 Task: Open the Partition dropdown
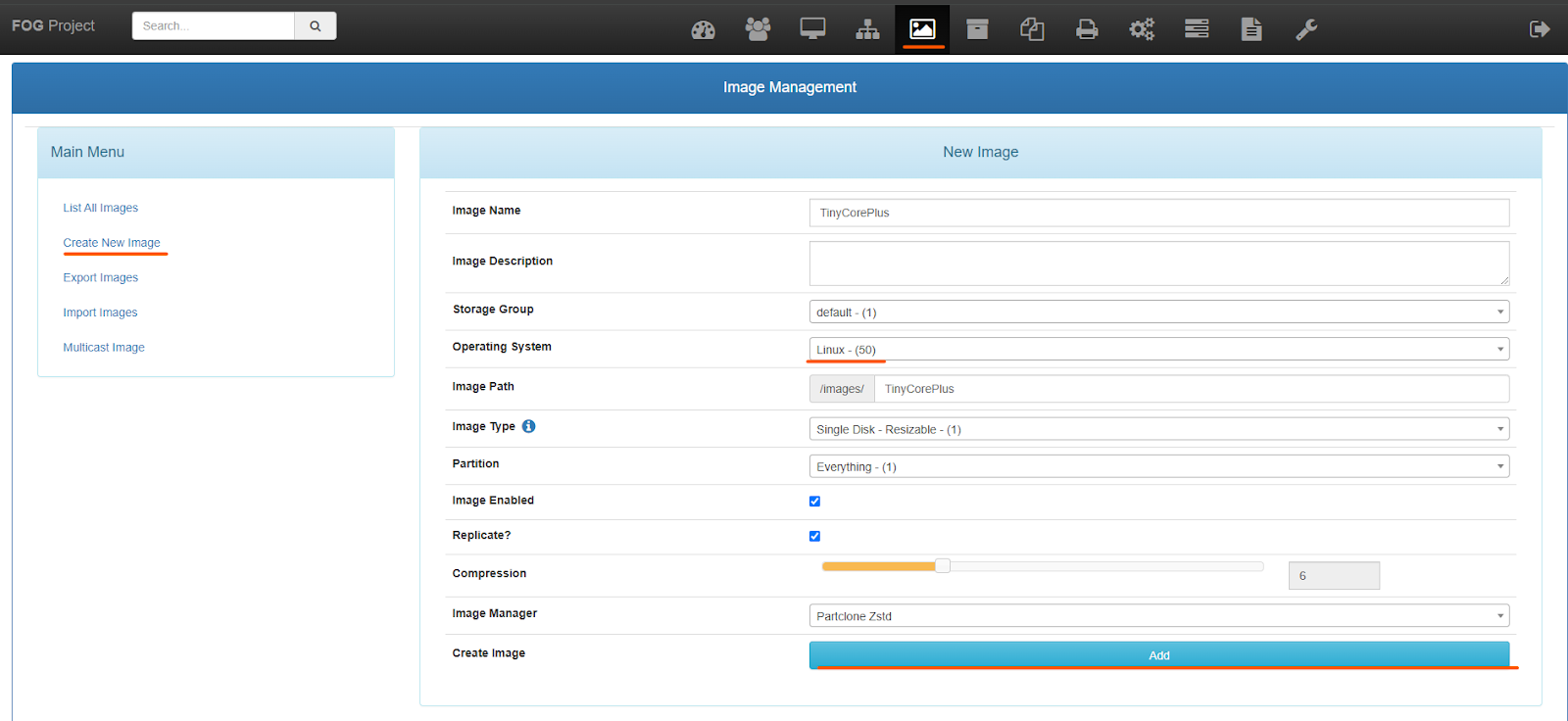pos(1159,466)
